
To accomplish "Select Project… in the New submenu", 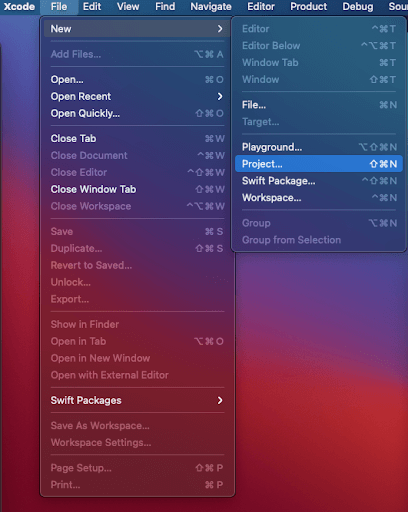I will [319, 164].
